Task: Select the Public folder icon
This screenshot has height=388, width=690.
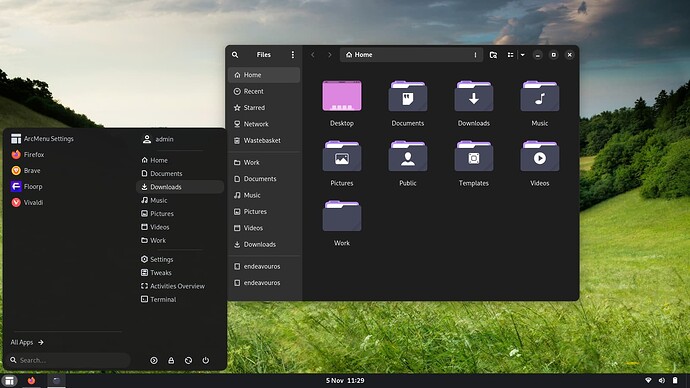Action: click(408, 156)
